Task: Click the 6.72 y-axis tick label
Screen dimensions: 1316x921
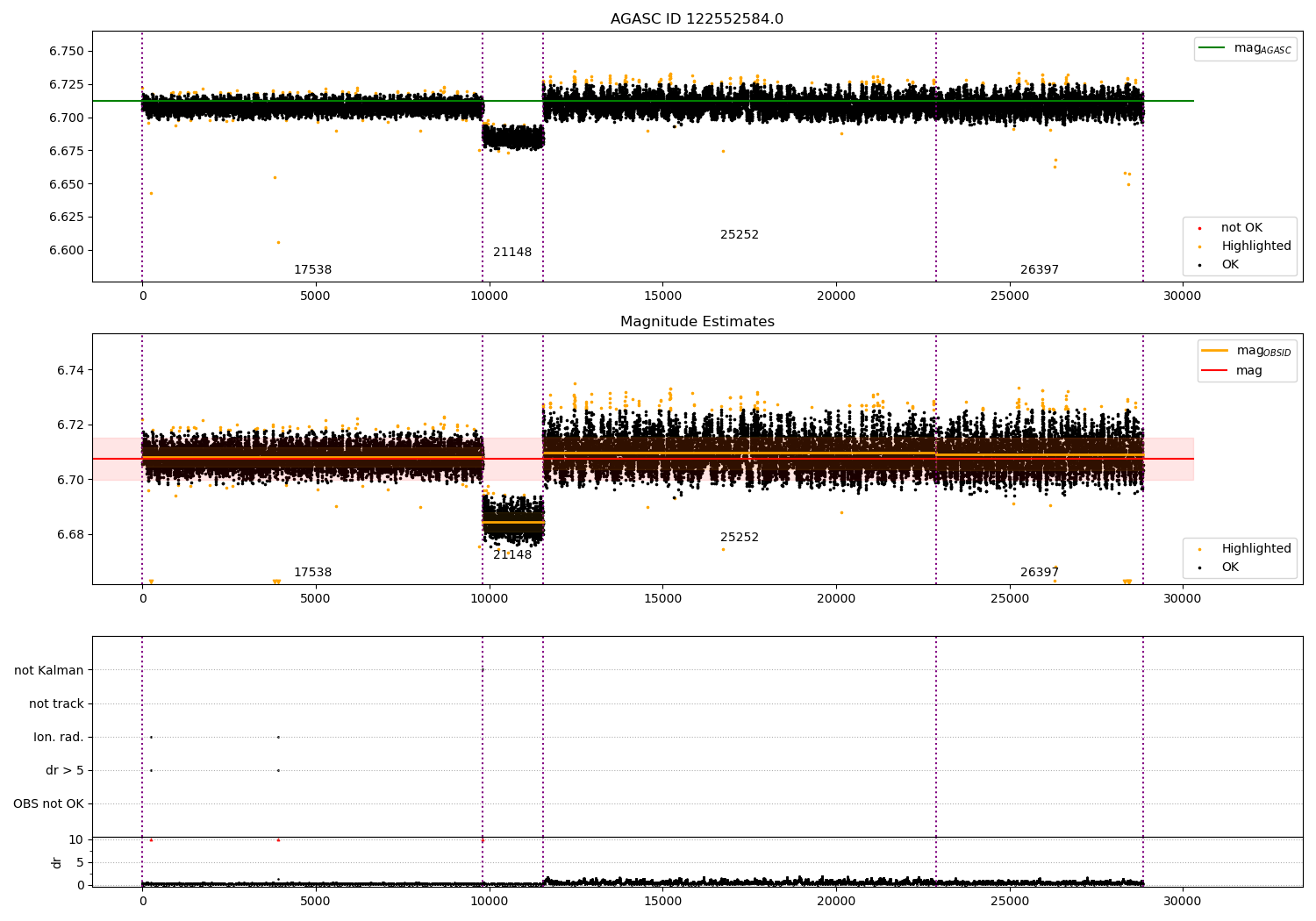Action: 70,425
